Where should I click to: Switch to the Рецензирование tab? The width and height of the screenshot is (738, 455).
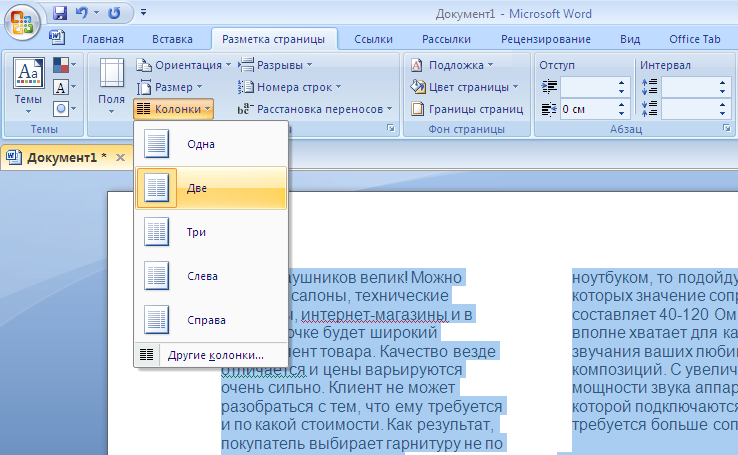pyautogui.click(x=545, y=40)
